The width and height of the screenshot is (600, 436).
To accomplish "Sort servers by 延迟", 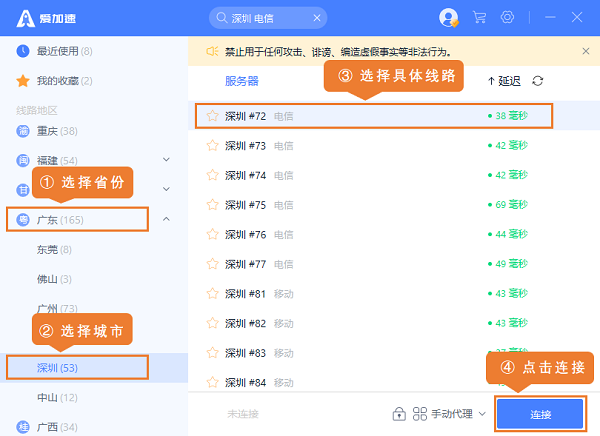I will click(x=504, y=81).
